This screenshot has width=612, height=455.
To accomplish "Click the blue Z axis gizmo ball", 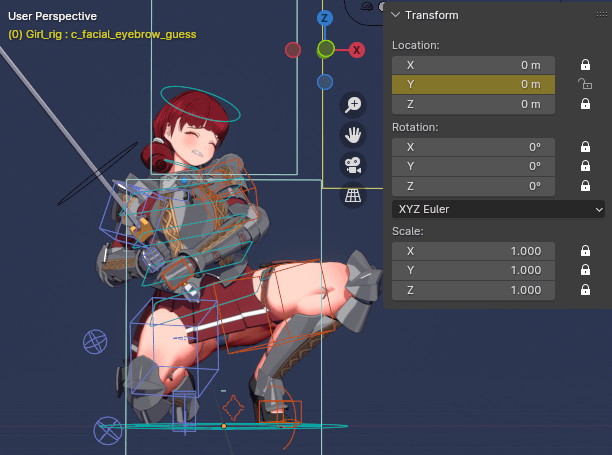I will [x=325, y=18].
